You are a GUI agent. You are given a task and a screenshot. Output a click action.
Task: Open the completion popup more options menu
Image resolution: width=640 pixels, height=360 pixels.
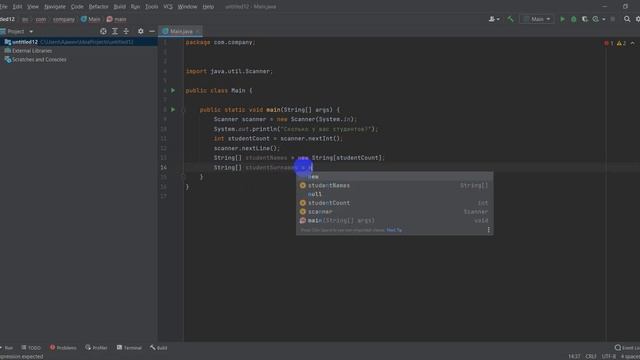pos(489,230)
